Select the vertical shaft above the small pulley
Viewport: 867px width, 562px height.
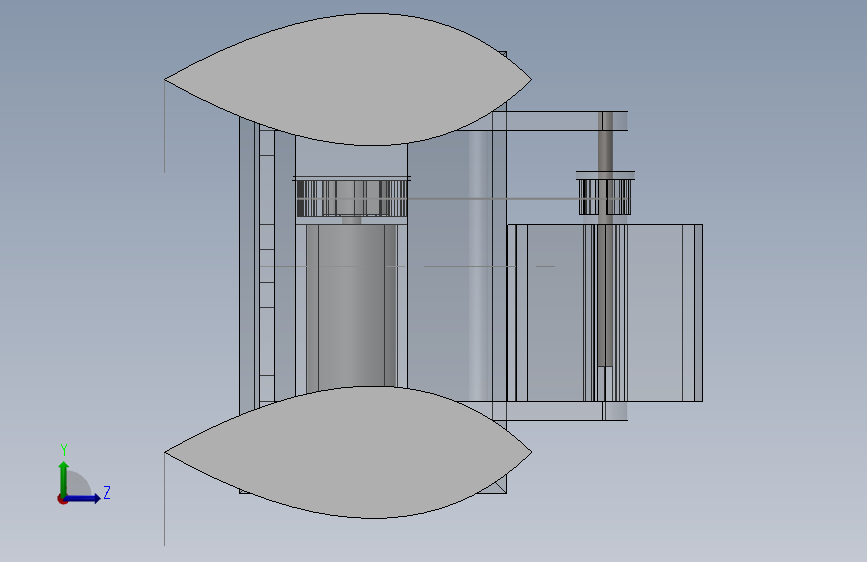coord(607,142)
